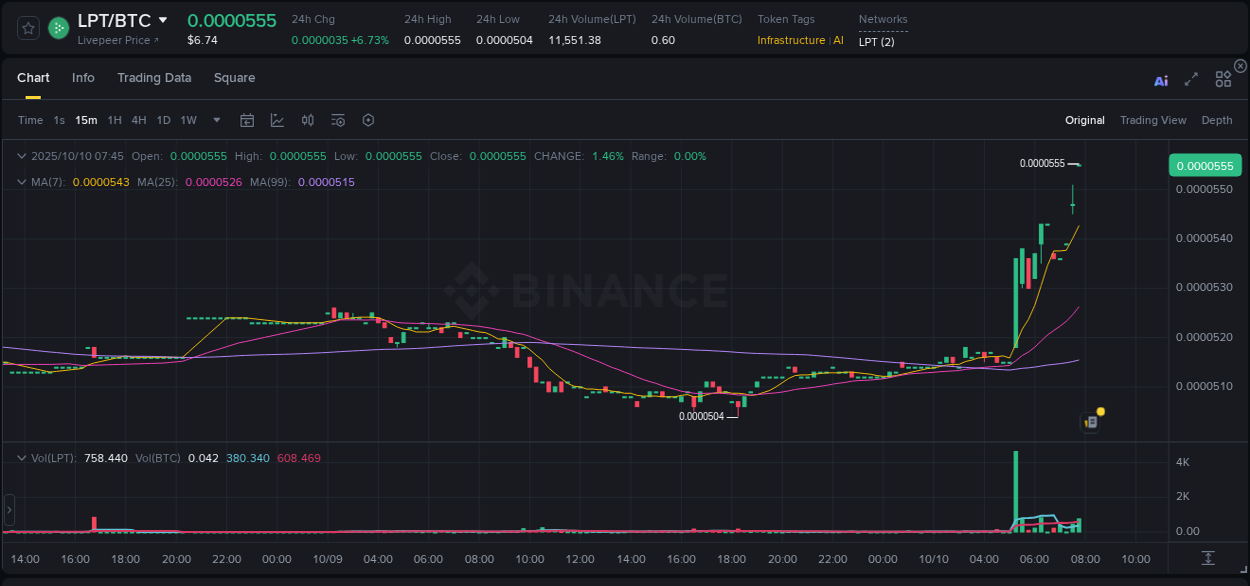Open the LPT/BTC pair selector dropdown

click(x=163, y=19)
